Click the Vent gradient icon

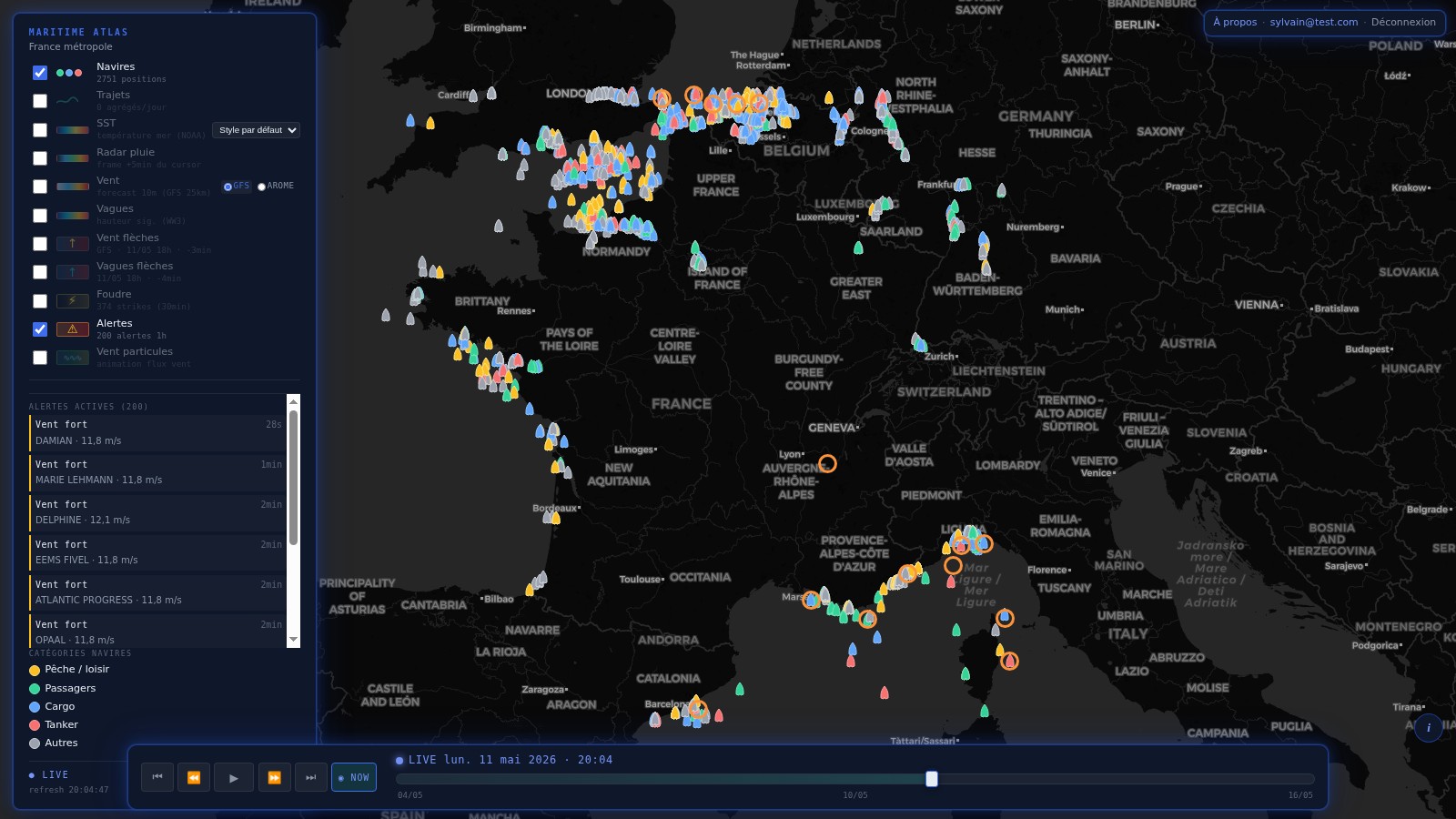click(73, 187)
